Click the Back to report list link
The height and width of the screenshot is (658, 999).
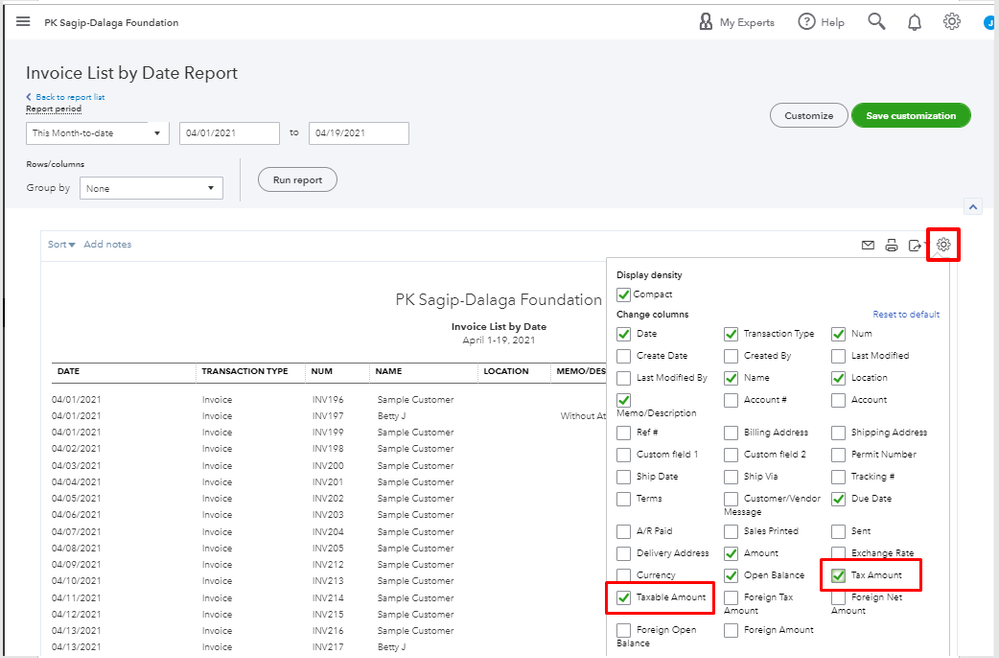click(x=69, y=97)
